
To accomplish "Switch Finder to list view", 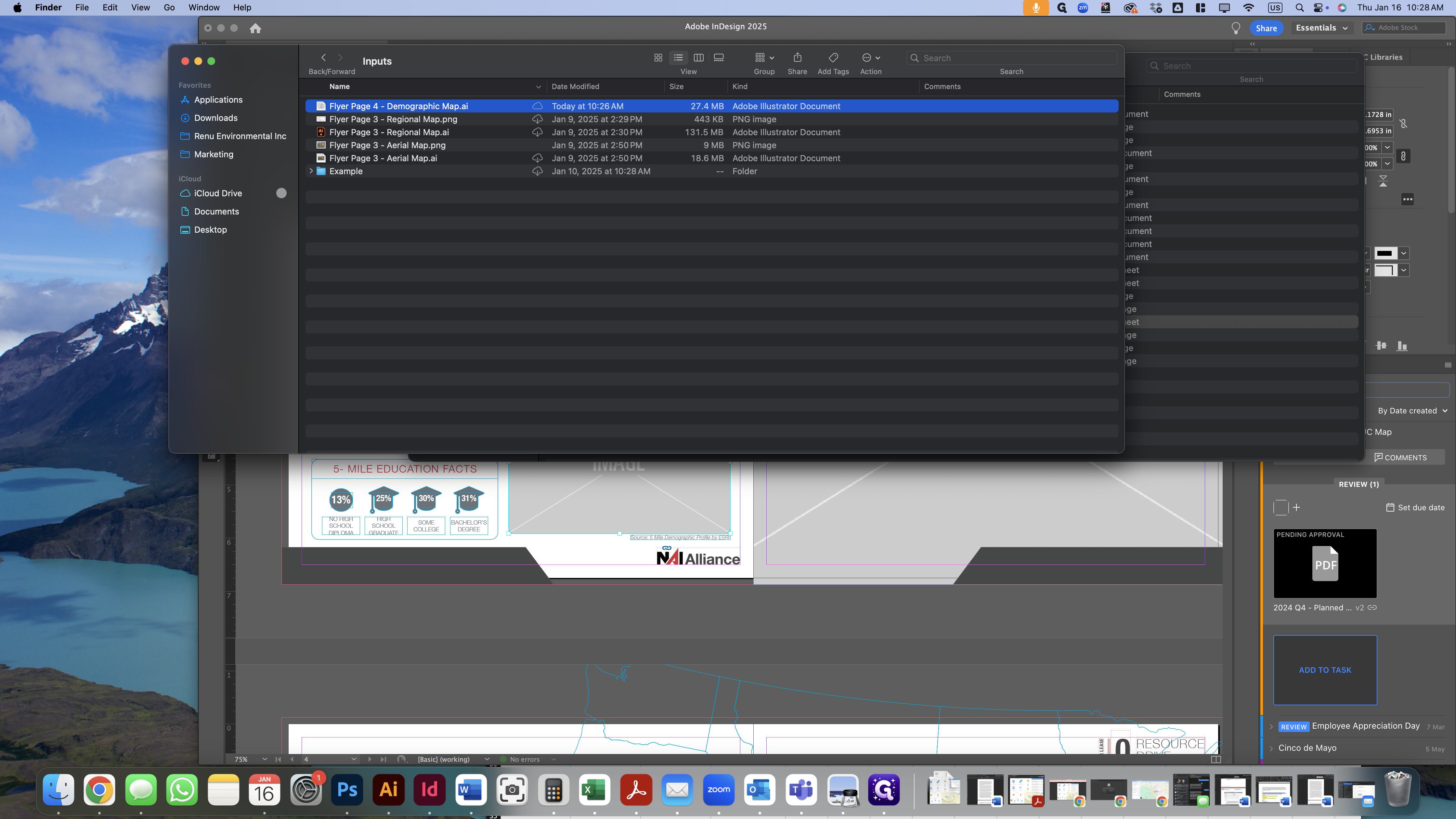I will 678,58.
